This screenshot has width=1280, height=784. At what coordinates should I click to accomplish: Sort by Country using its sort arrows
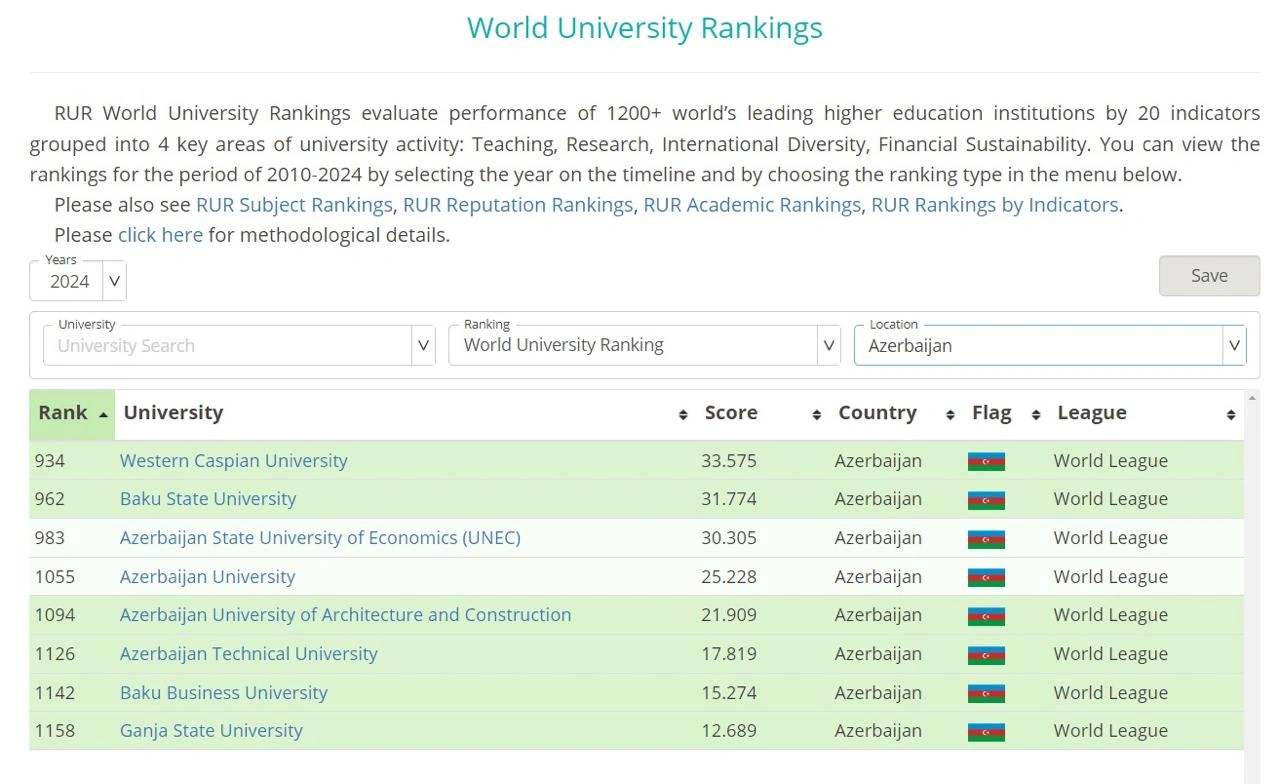(949, 414)
